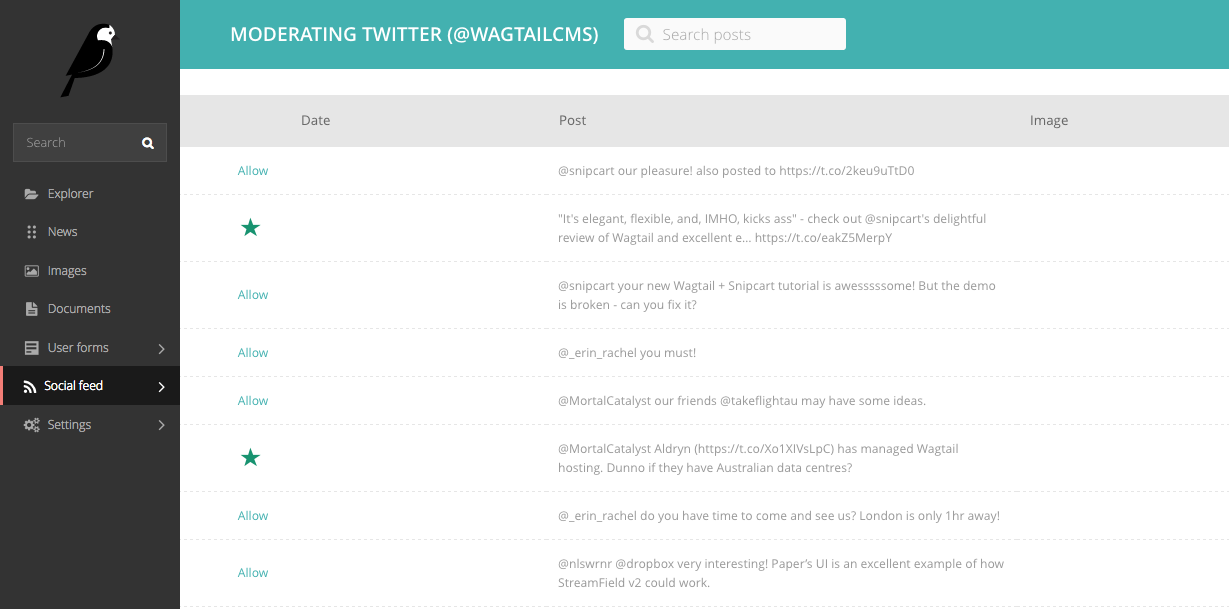Expand the User forms submenu arrow
1229x609 pixels.
[162, 348]
